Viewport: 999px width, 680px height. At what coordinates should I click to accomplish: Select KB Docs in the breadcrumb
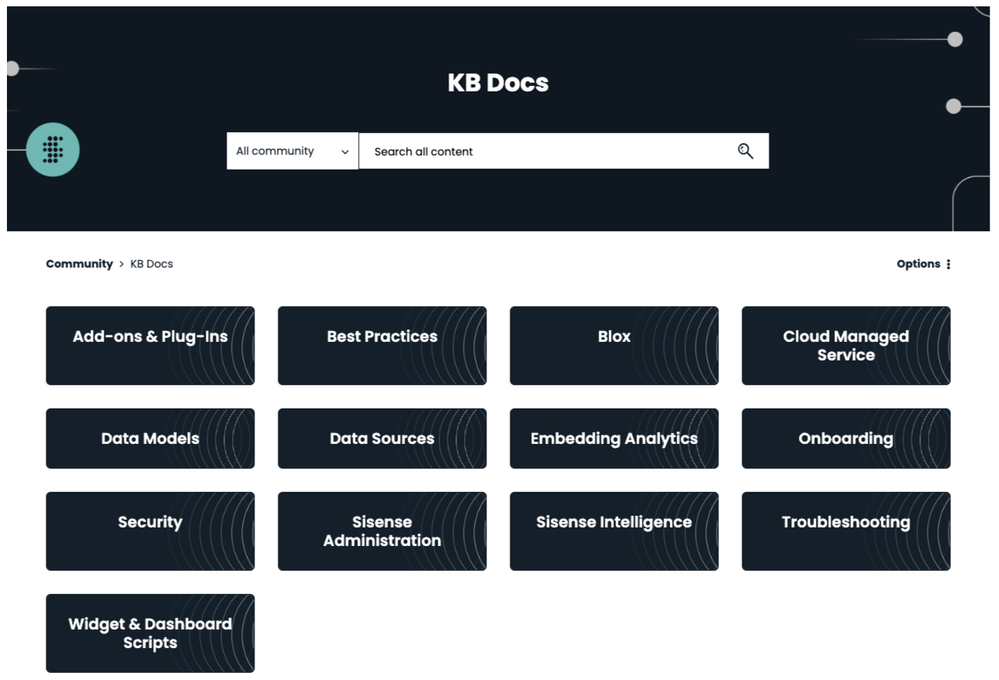(152, 264)
